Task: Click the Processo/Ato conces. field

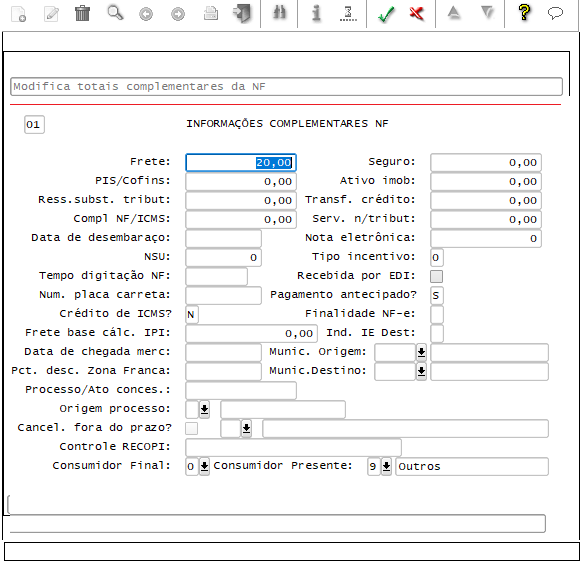Action: (241, 391)
